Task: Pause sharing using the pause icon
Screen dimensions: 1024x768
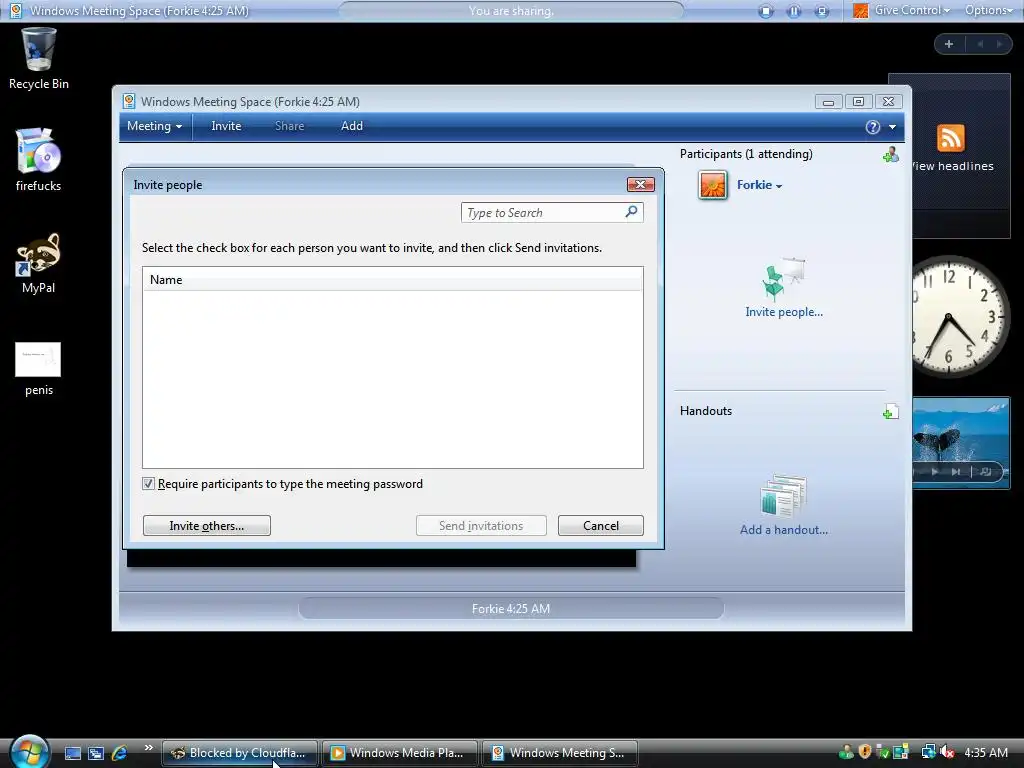Action: coord(793,11)
